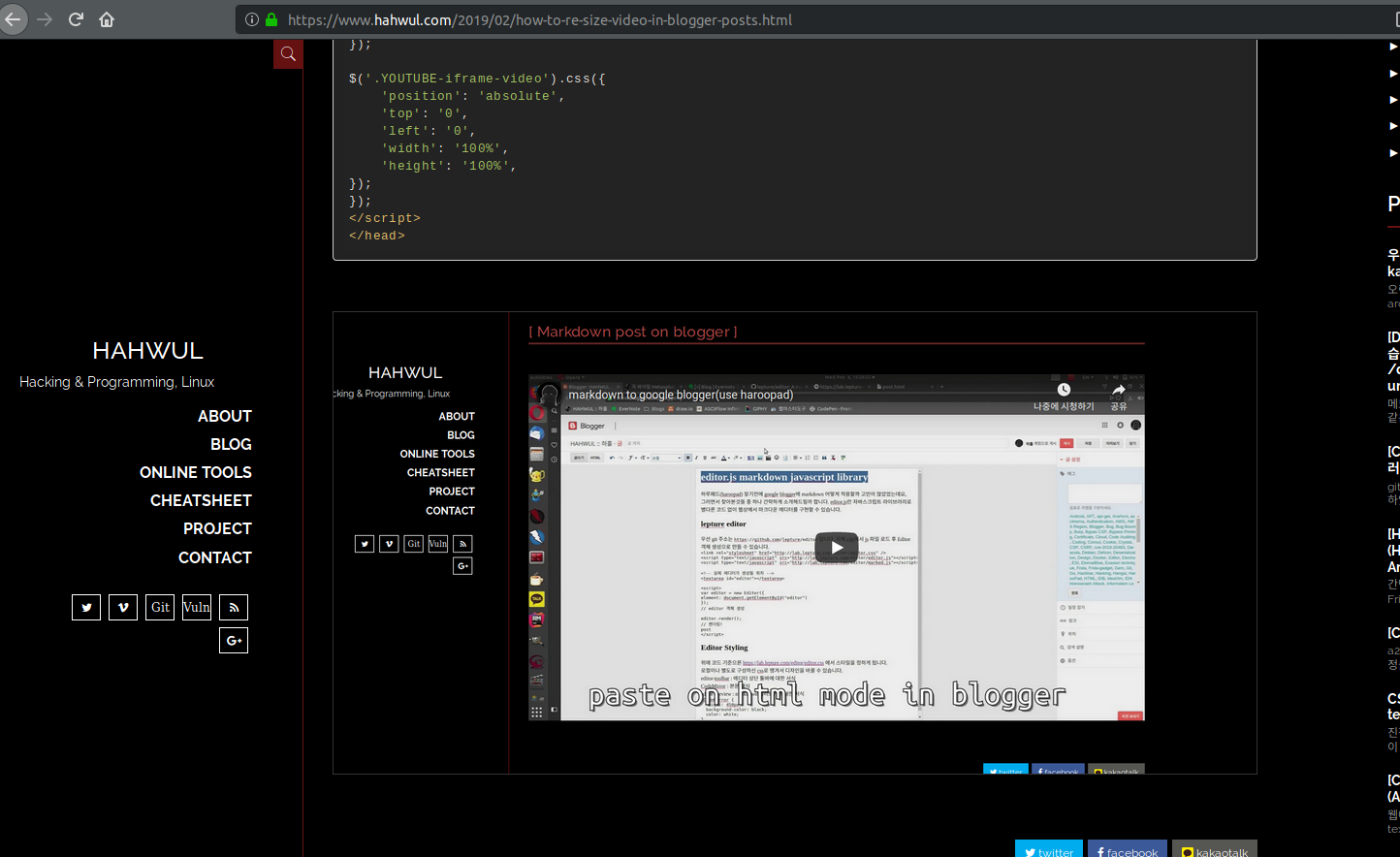Open the large HAHWUL site title in the main sidebar

point(147,351)
